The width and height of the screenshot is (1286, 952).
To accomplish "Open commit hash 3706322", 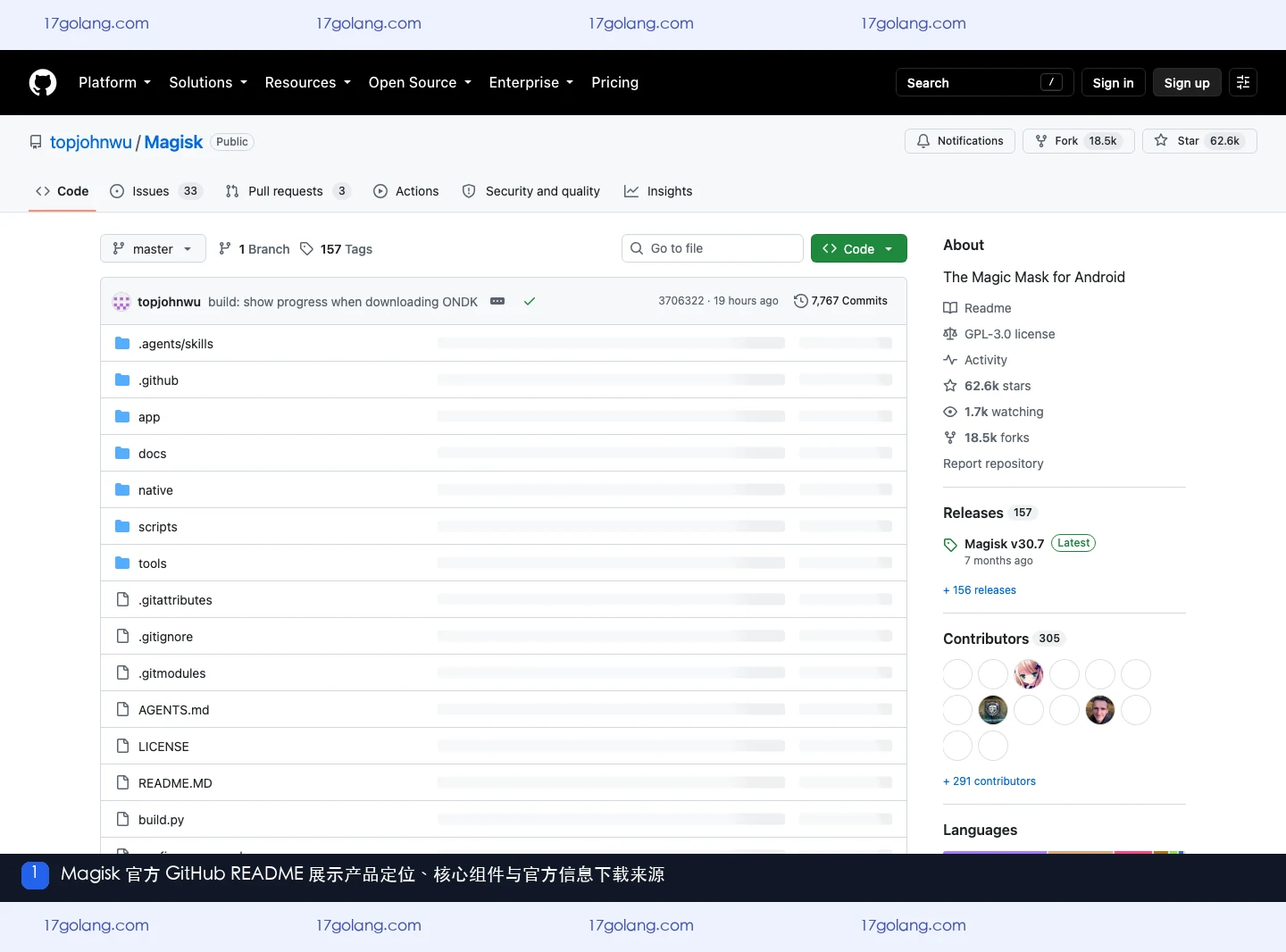I will pos(681,301).
